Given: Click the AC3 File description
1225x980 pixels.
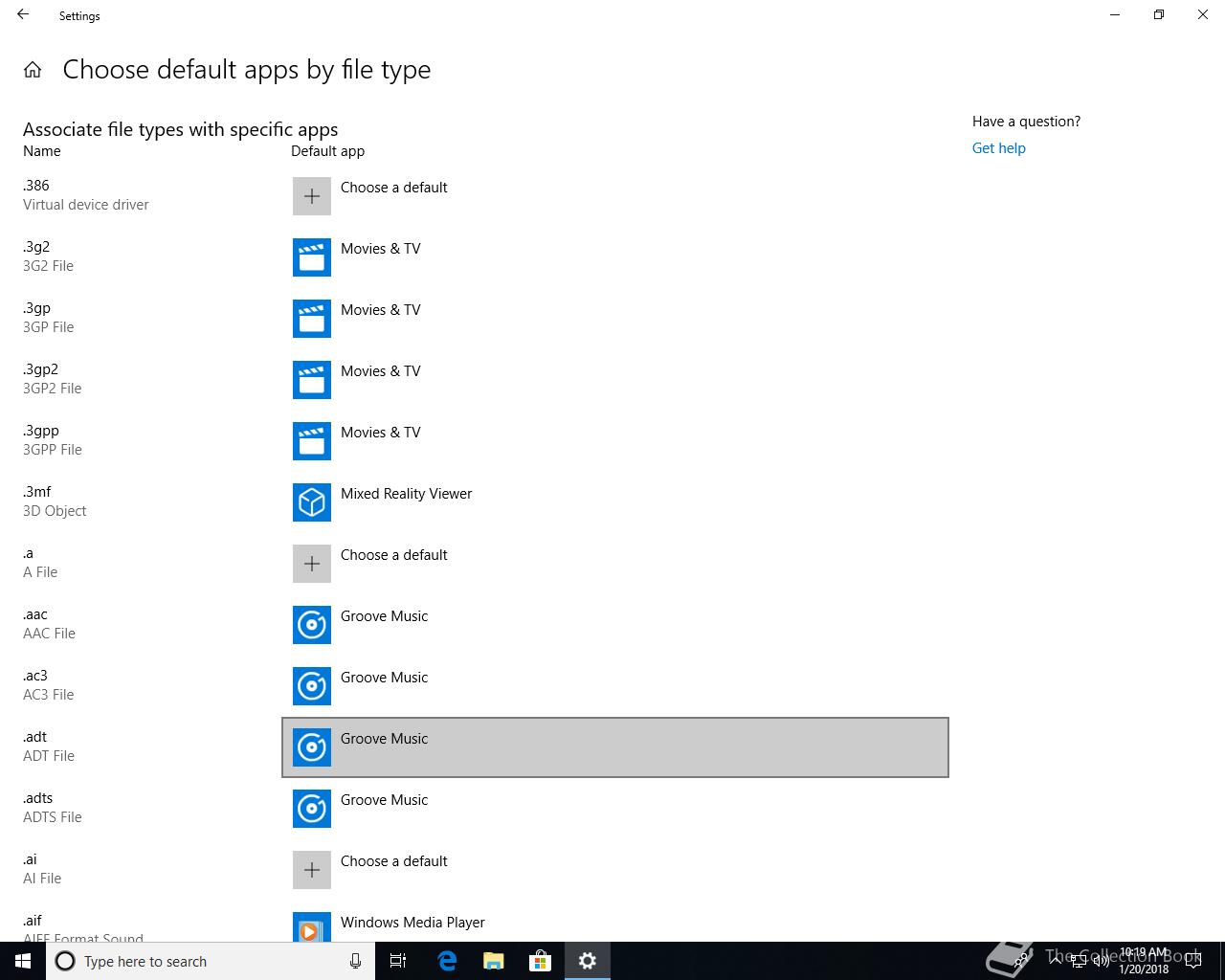Looking at the screenshot, I should [48, 695].
